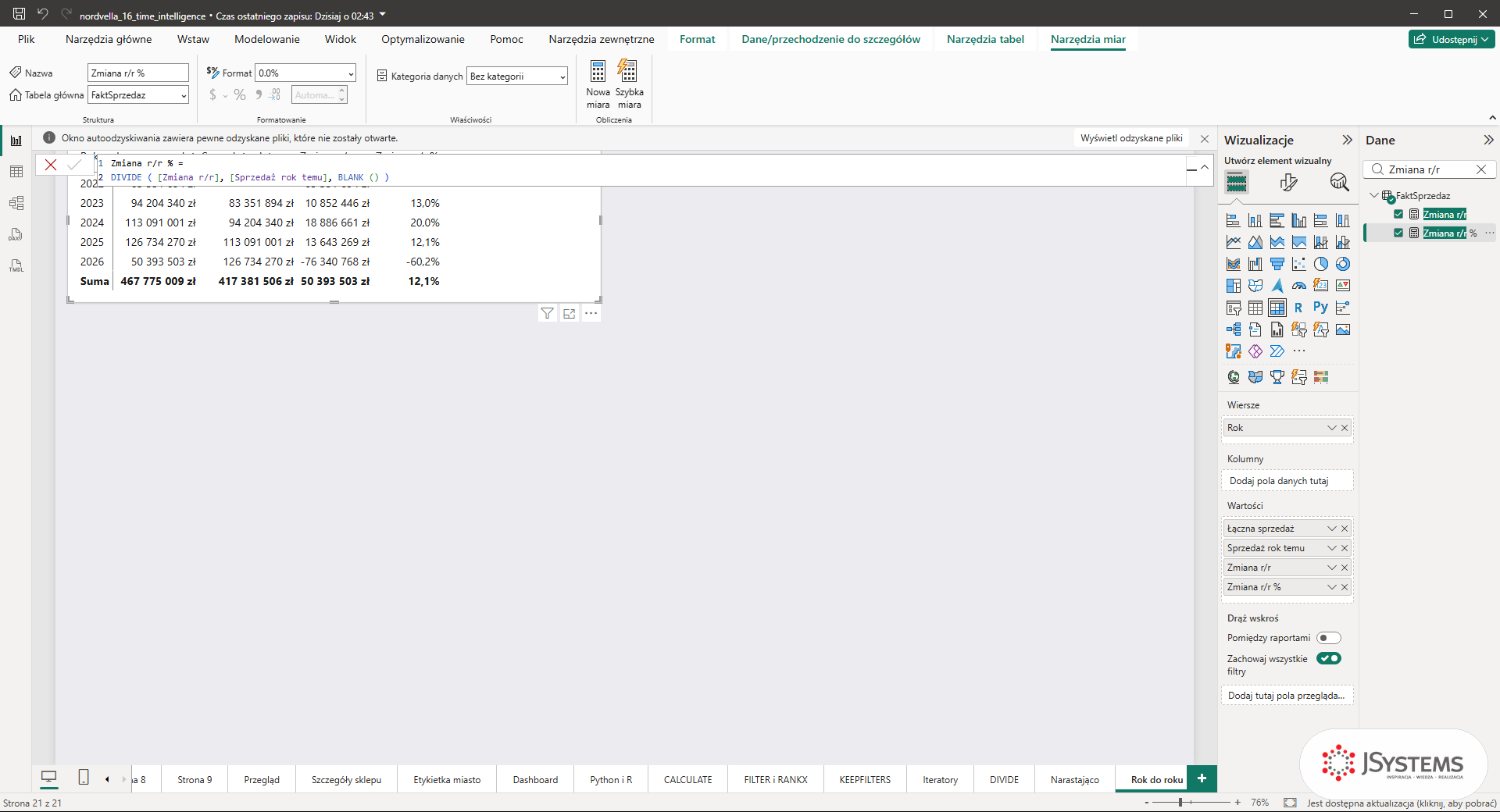Click the Nowa miara icon
1500x812 pixels.
pos(598,72)
